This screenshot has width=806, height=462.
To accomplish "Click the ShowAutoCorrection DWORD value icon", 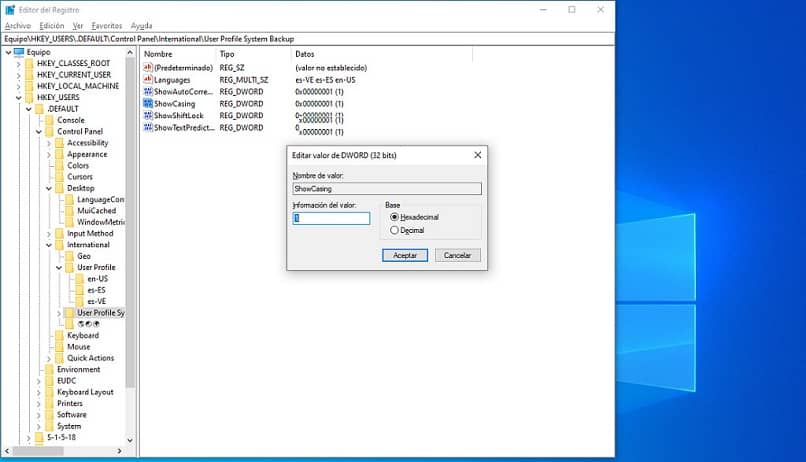I will click(148, 91).
